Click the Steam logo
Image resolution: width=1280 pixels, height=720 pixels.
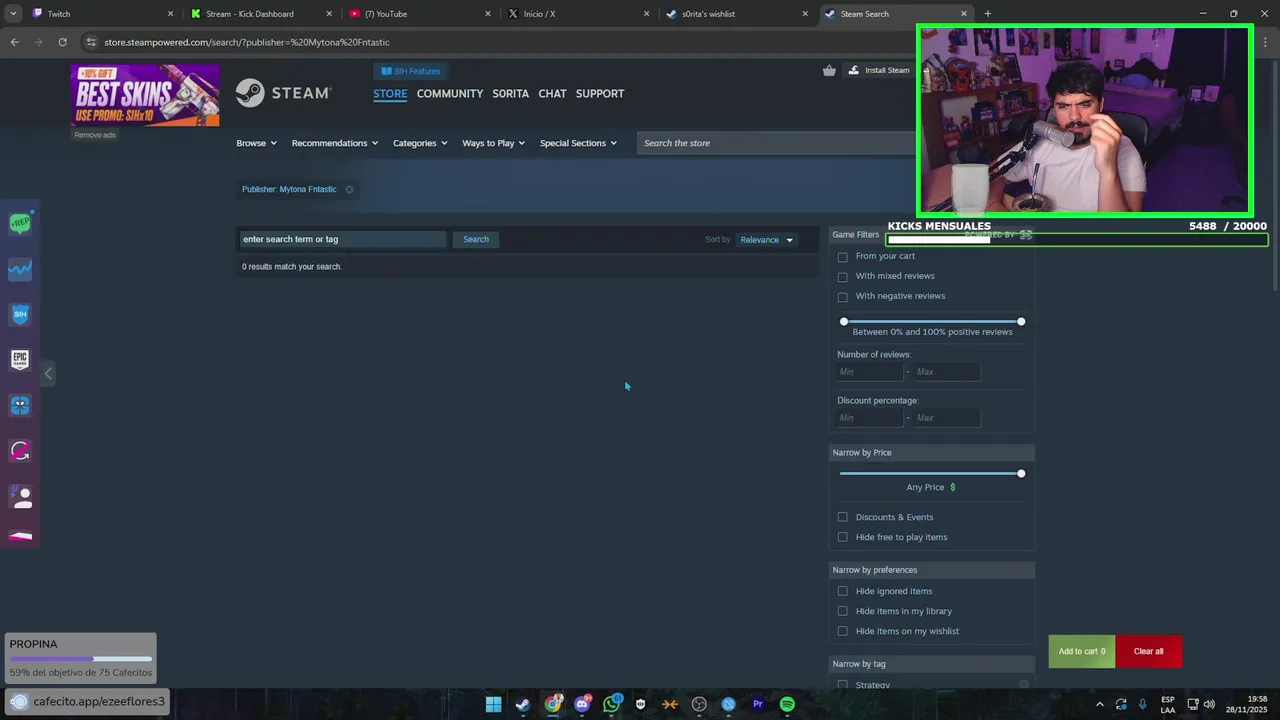[x=283, y=93]
